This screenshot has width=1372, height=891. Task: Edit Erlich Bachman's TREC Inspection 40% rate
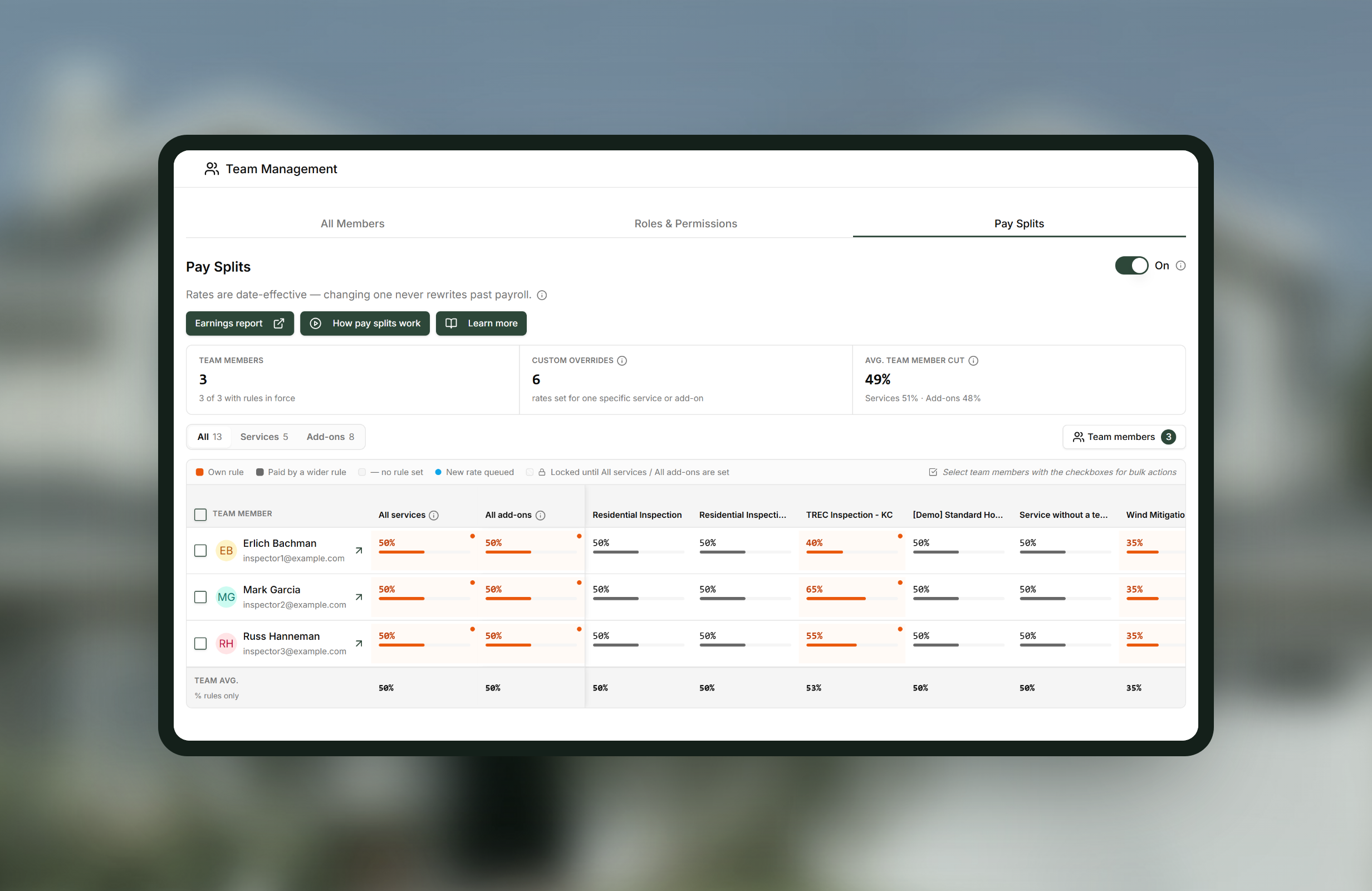[x=851, y=550]
